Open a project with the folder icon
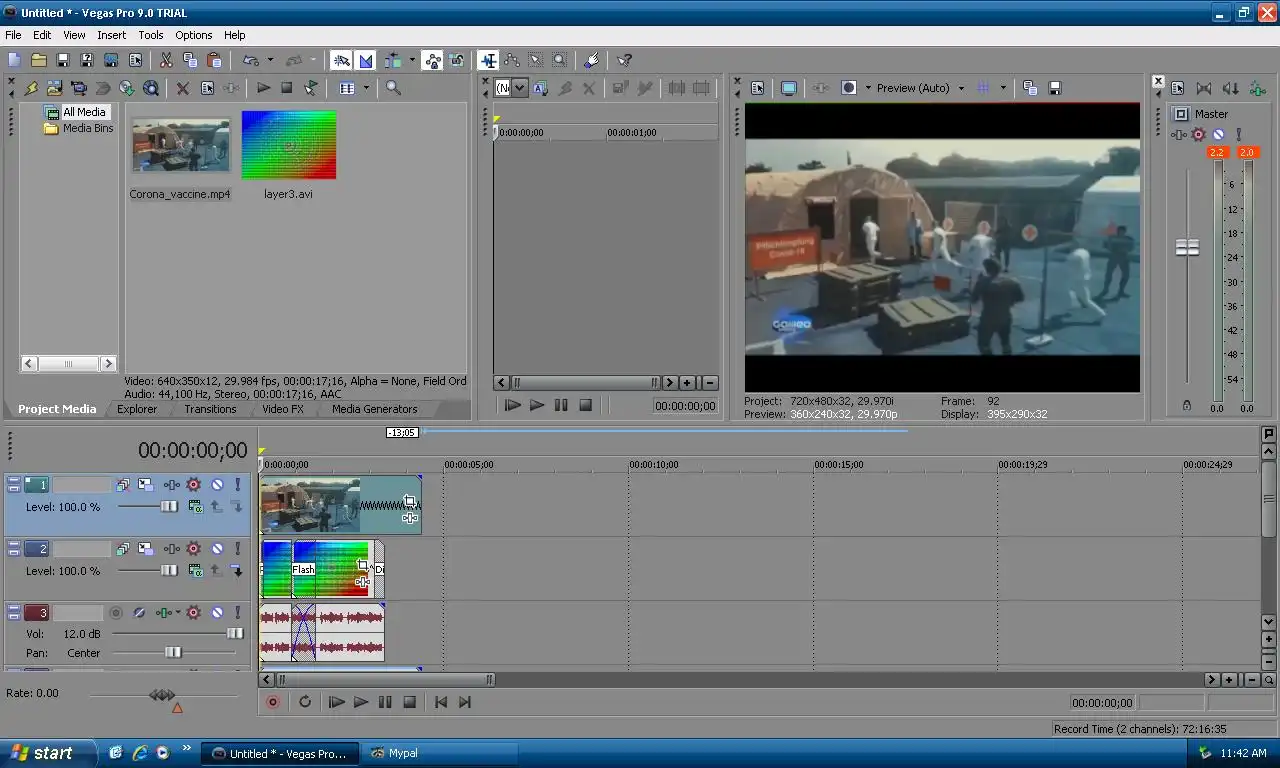Viewport: 1280px width, 768px height. coord(39,61)
